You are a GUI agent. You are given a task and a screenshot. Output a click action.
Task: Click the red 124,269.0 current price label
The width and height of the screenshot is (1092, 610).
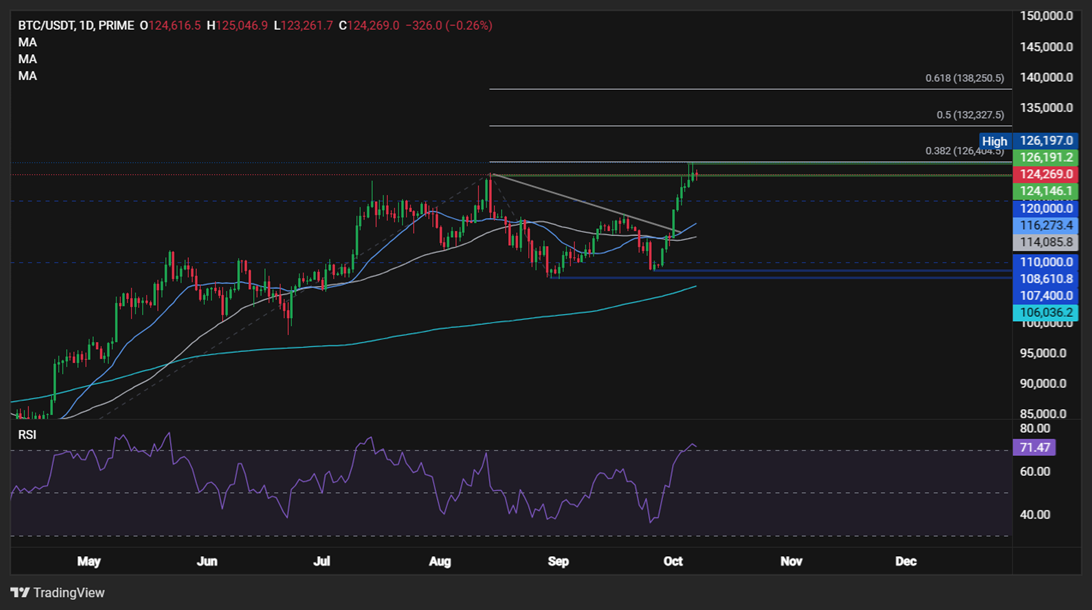coord(1047,174)
